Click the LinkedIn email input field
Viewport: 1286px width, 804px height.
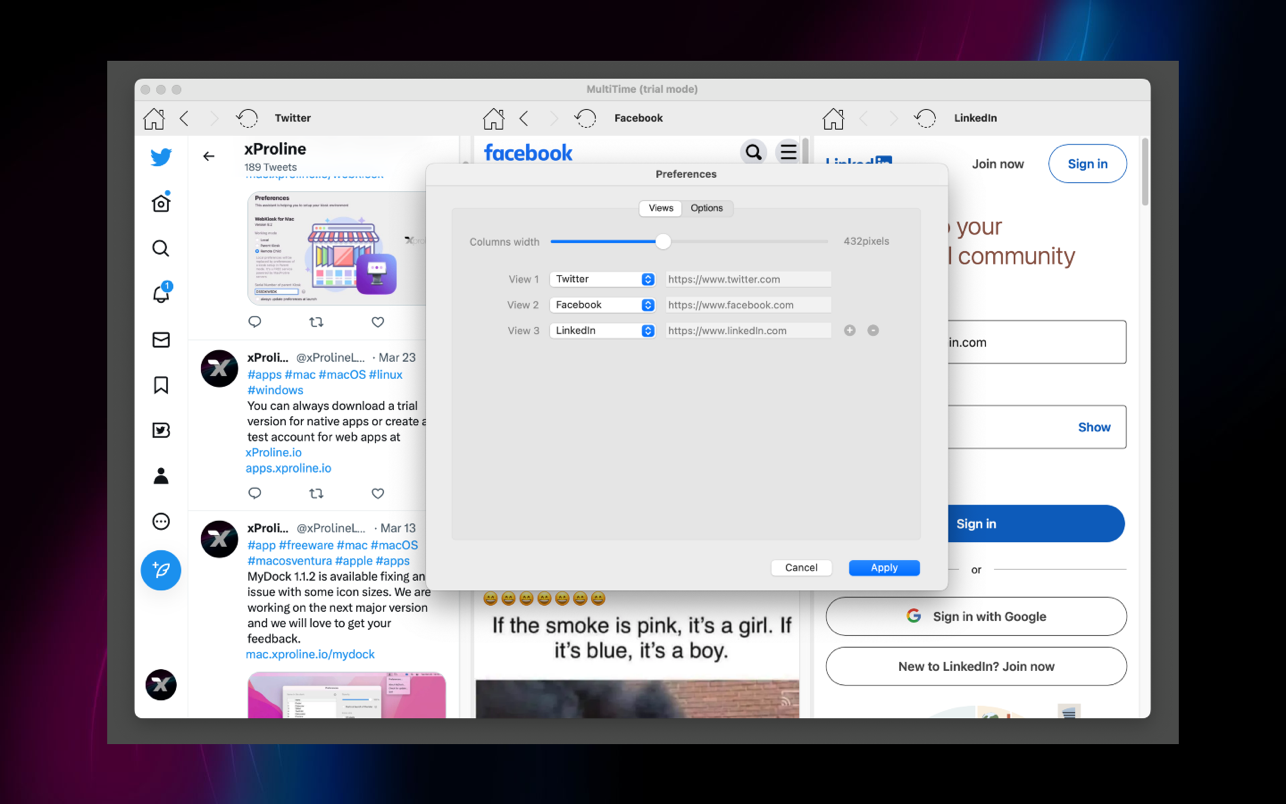pyautogui.click(x=1036, y=342)
